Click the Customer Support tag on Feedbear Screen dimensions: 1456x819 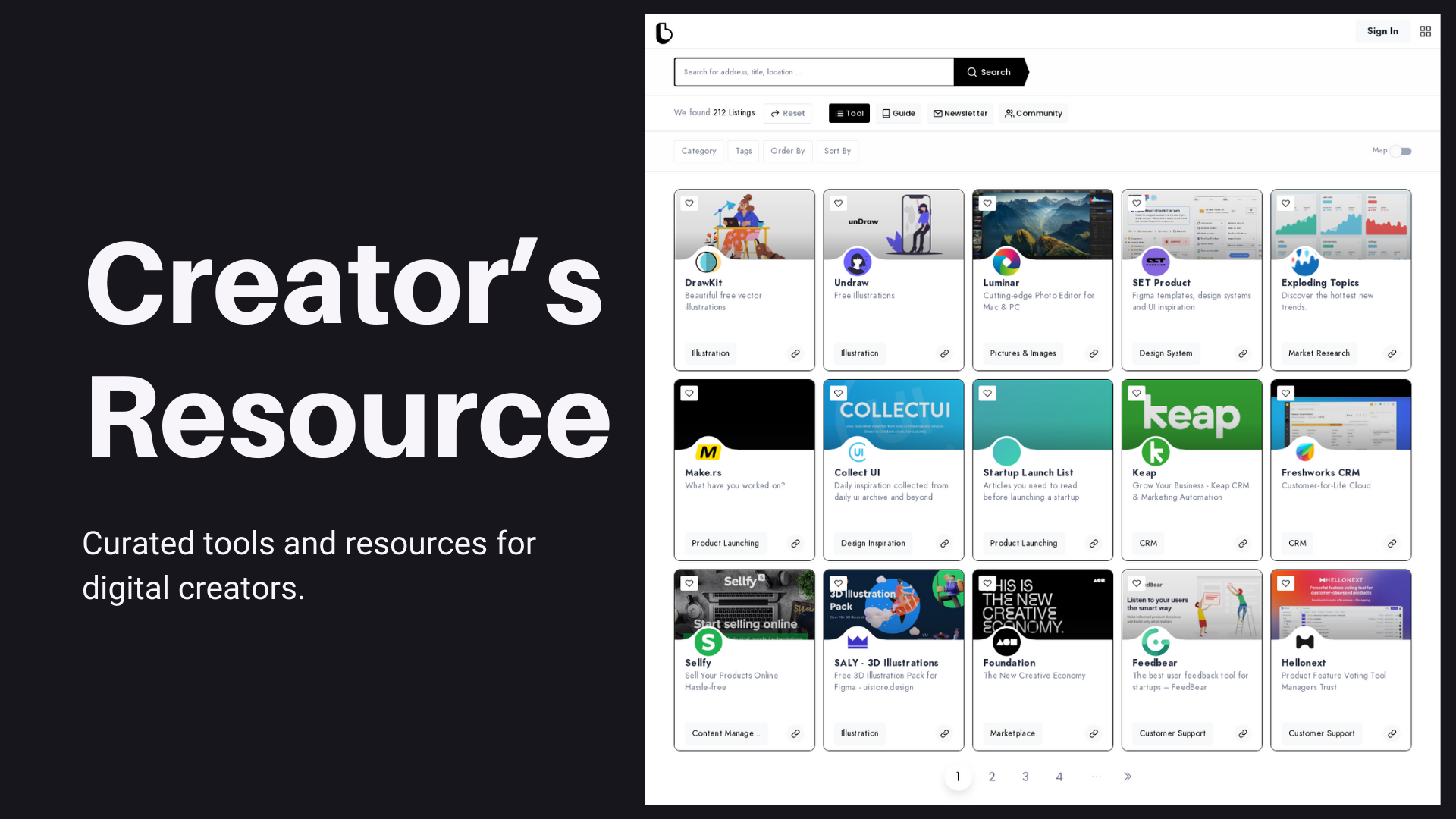pos(1172,733)
